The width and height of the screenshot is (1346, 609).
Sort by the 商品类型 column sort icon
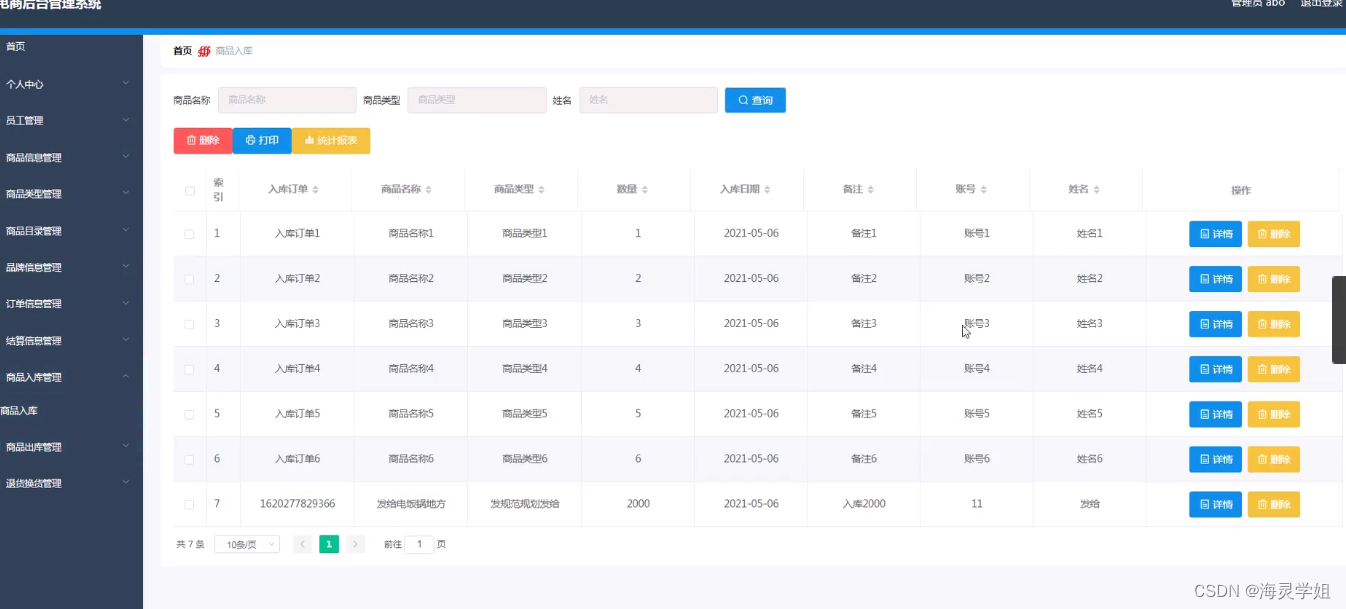[543, 190]
